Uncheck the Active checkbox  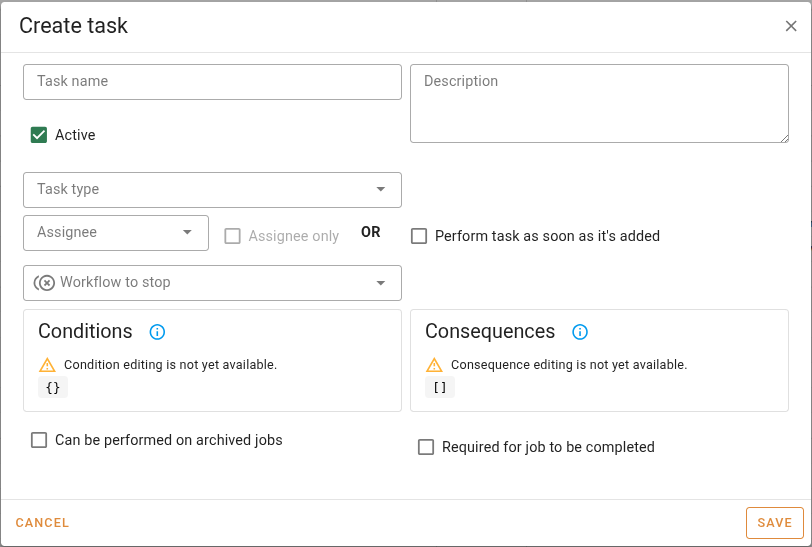point(39,135)
